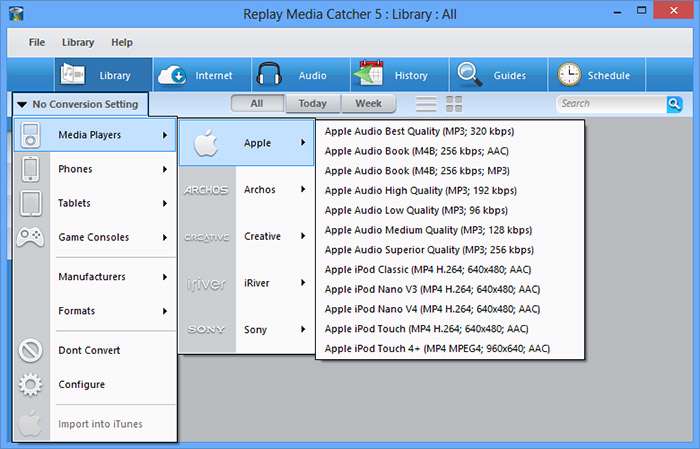Viewport: 700px width, 449px height.
Task: Switch to list view icon
Action: coord(426,104)
